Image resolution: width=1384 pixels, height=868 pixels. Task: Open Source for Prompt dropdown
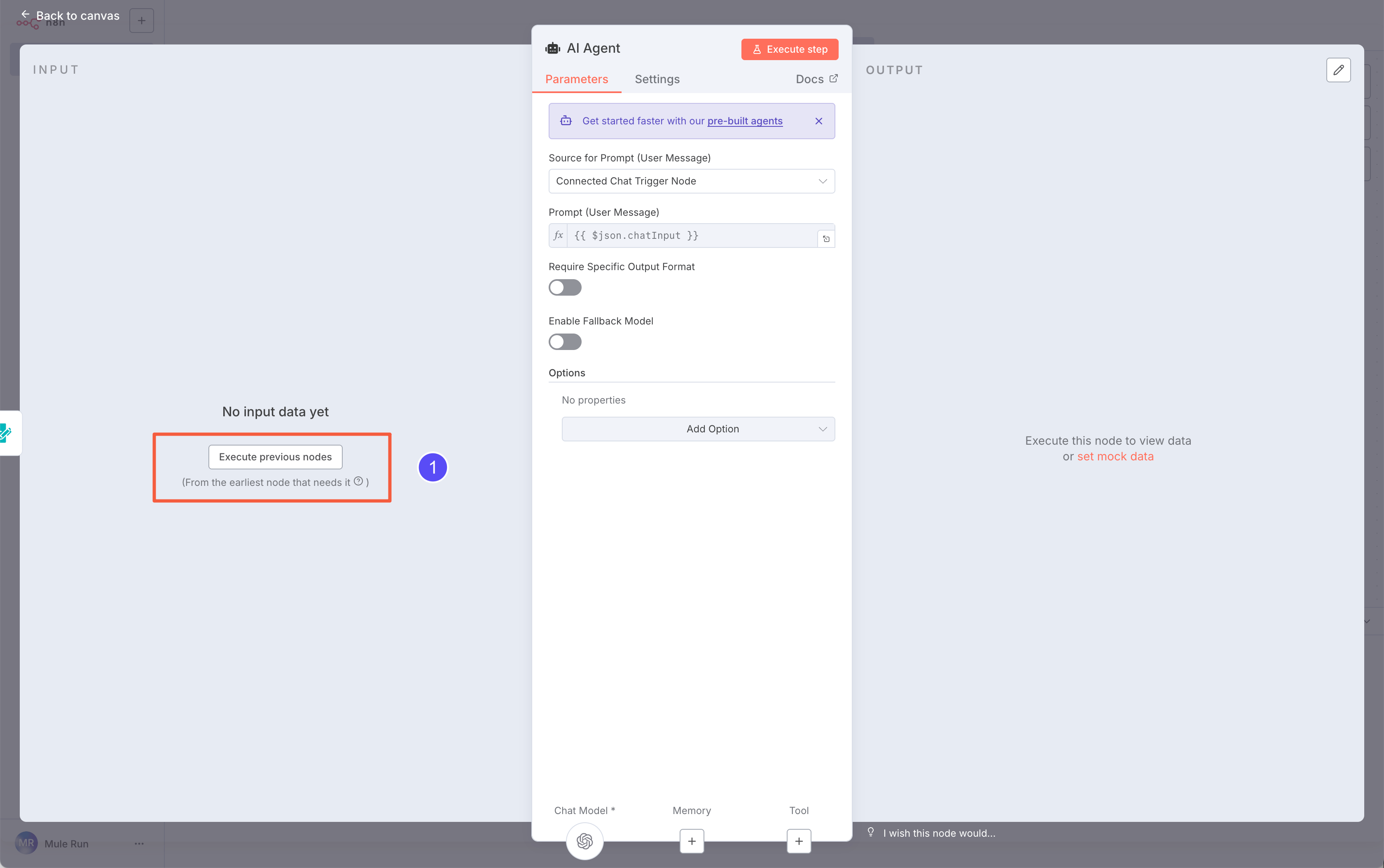[x=691, y=182]
